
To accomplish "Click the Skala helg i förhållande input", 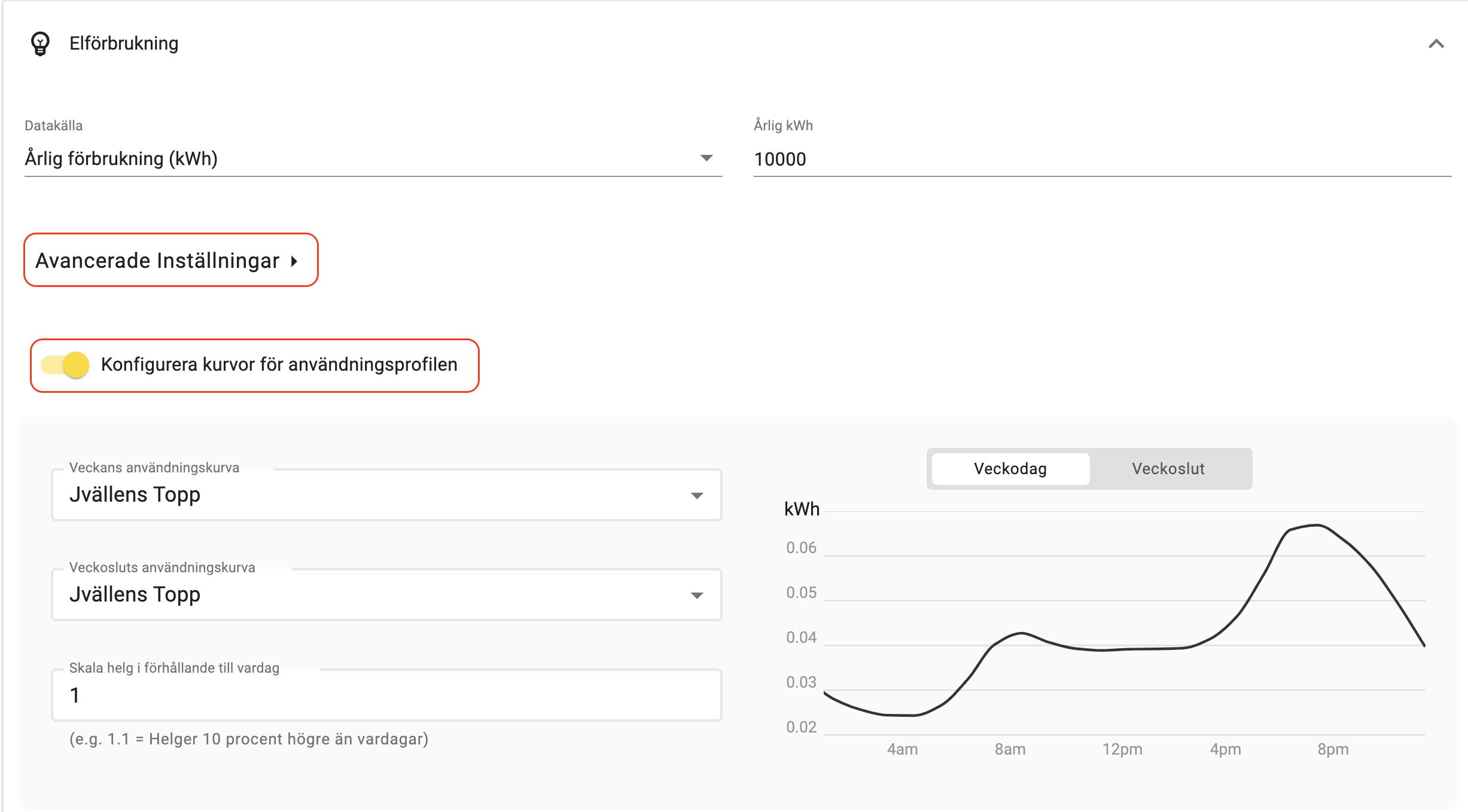I will coord(386,695).
